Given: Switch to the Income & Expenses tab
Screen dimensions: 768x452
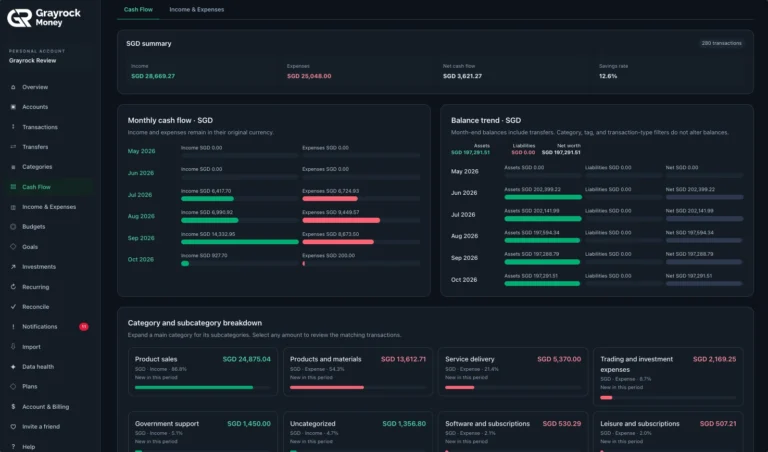Looking at the screenshot, I should [196, 9].
